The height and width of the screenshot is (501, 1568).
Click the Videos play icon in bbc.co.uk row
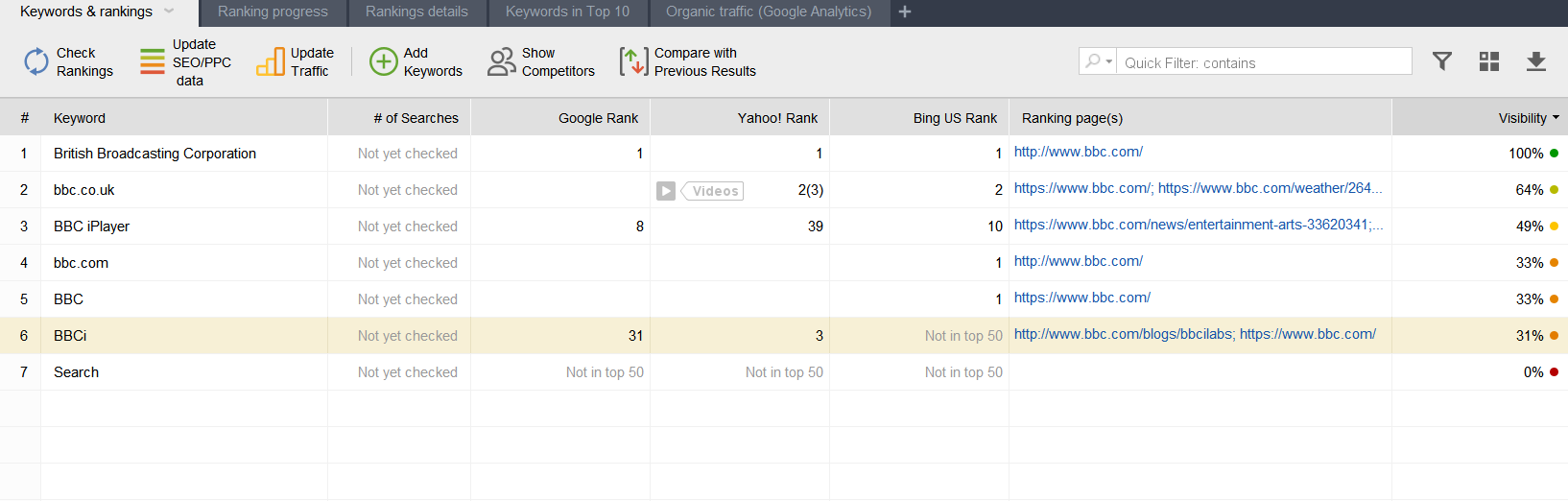666,191
